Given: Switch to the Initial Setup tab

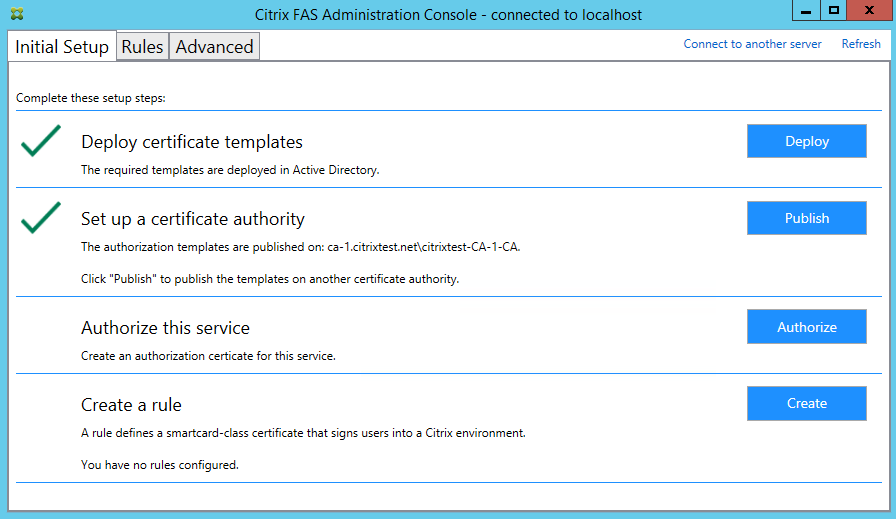Looking at the screenshot, I should click(62, 47).
